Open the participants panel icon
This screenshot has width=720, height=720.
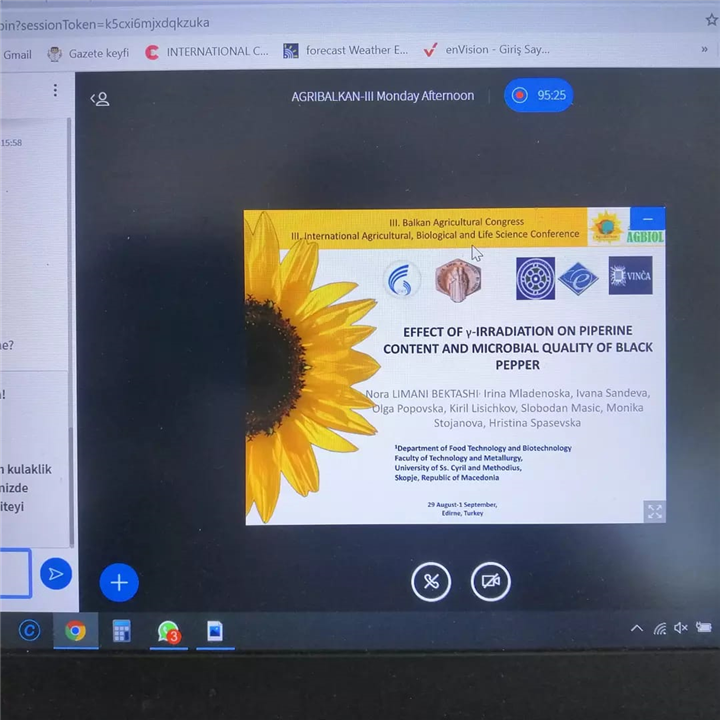[99, 98]
